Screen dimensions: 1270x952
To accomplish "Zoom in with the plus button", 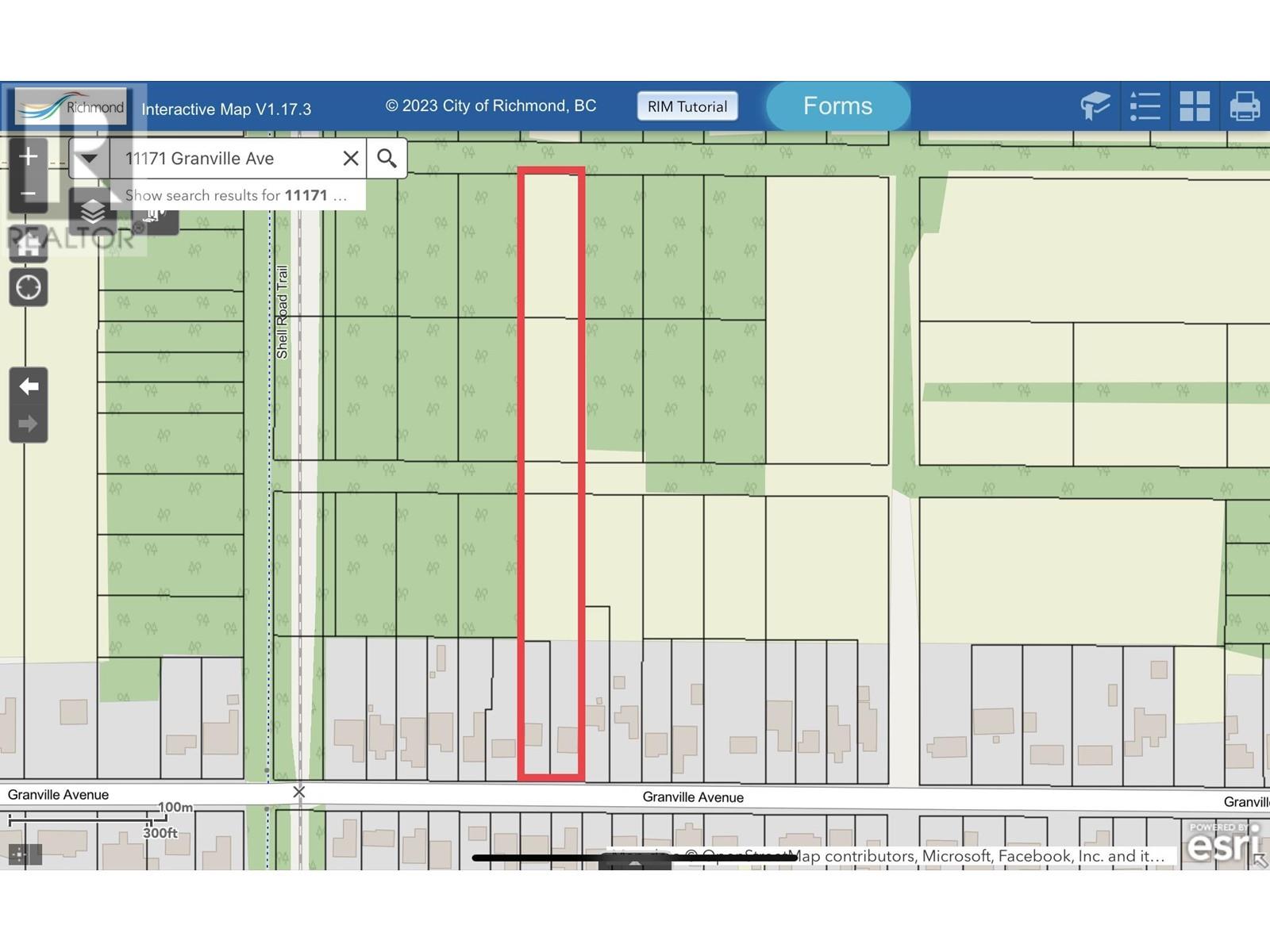I will 29,157.
